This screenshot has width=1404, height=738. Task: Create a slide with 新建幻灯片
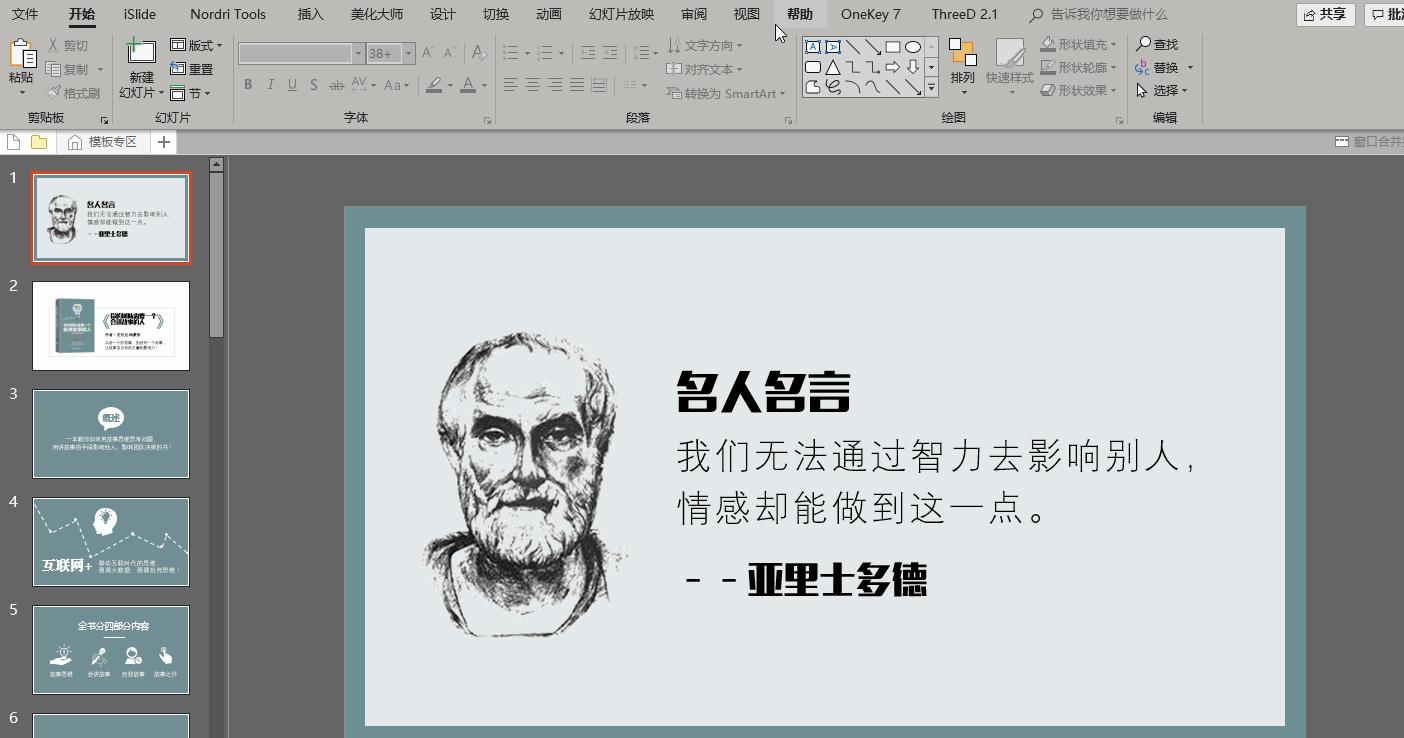tap(139, 62)
